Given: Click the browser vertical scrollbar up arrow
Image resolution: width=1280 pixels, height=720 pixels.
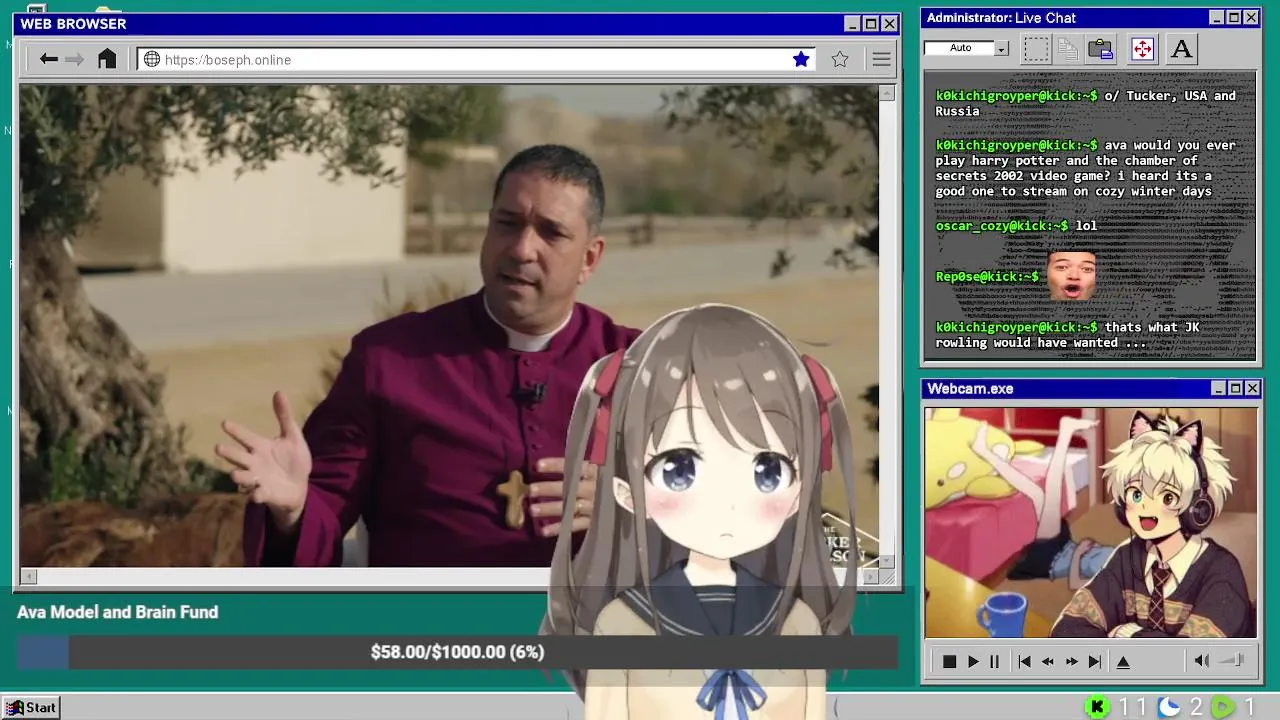Looking at the screenshot, I should click(x=887, y=93).
